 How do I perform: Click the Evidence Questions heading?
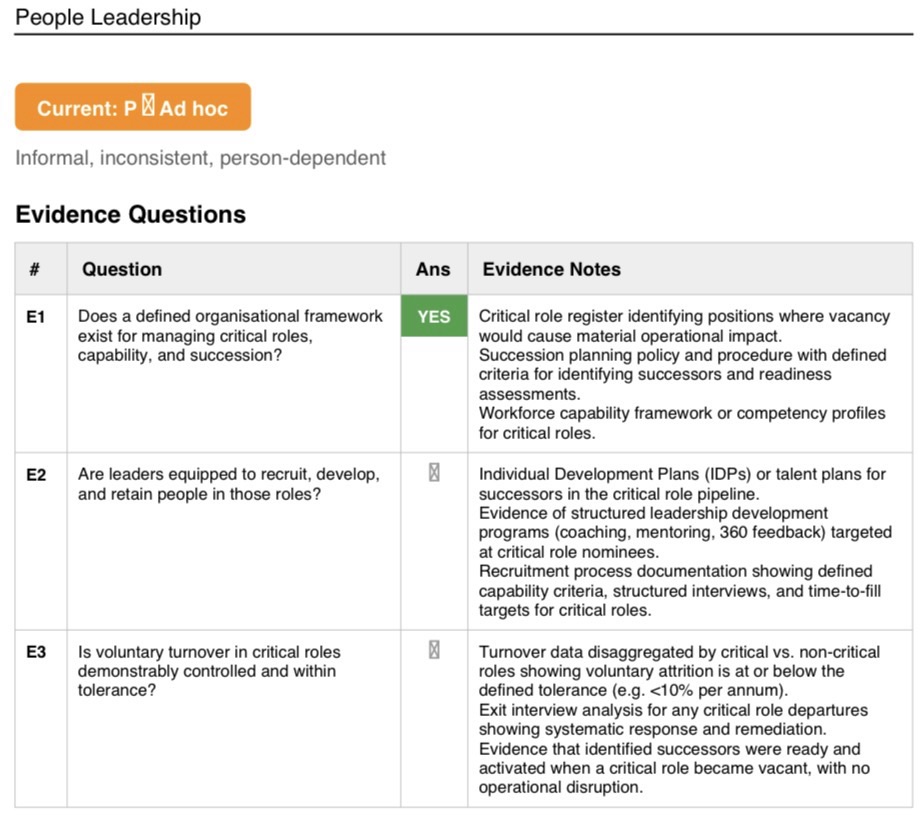click(131, 215)
